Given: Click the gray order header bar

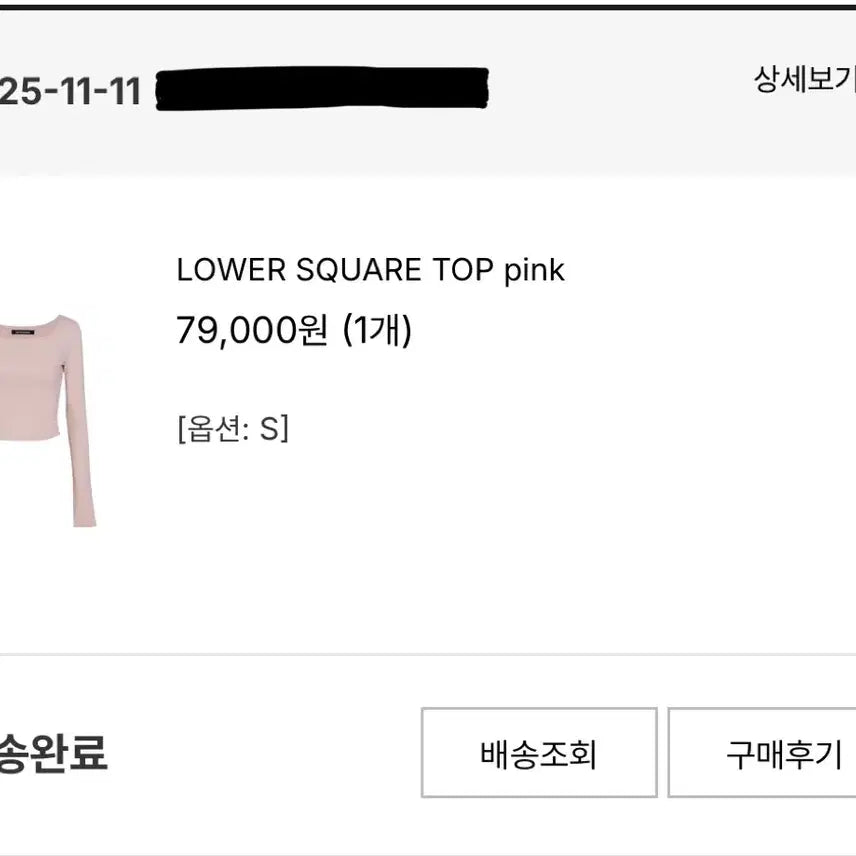Looking at the screenshot, I should click(600, 130).
